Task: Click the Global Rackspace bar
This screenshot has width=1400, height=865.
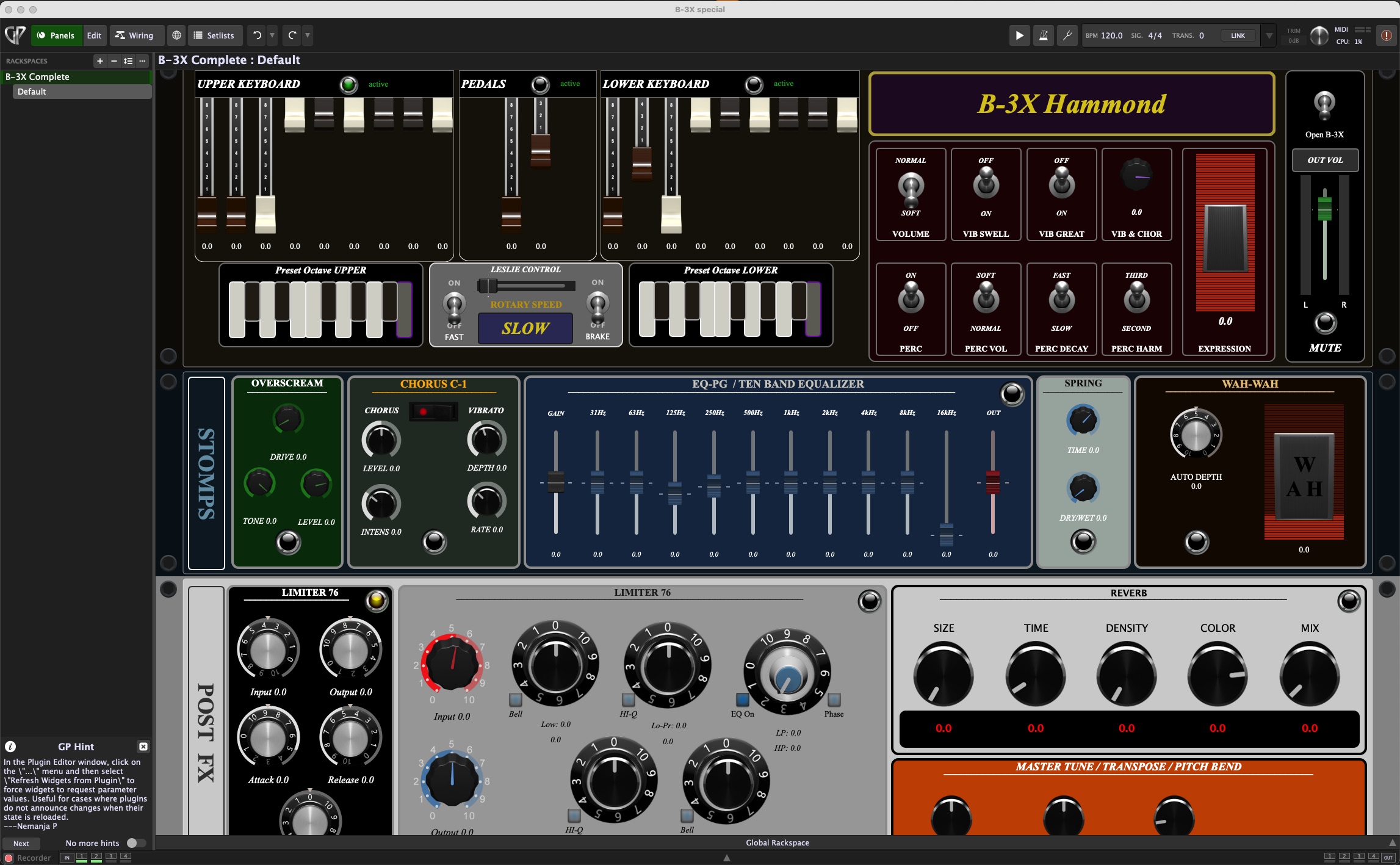Action: [777, 842]
